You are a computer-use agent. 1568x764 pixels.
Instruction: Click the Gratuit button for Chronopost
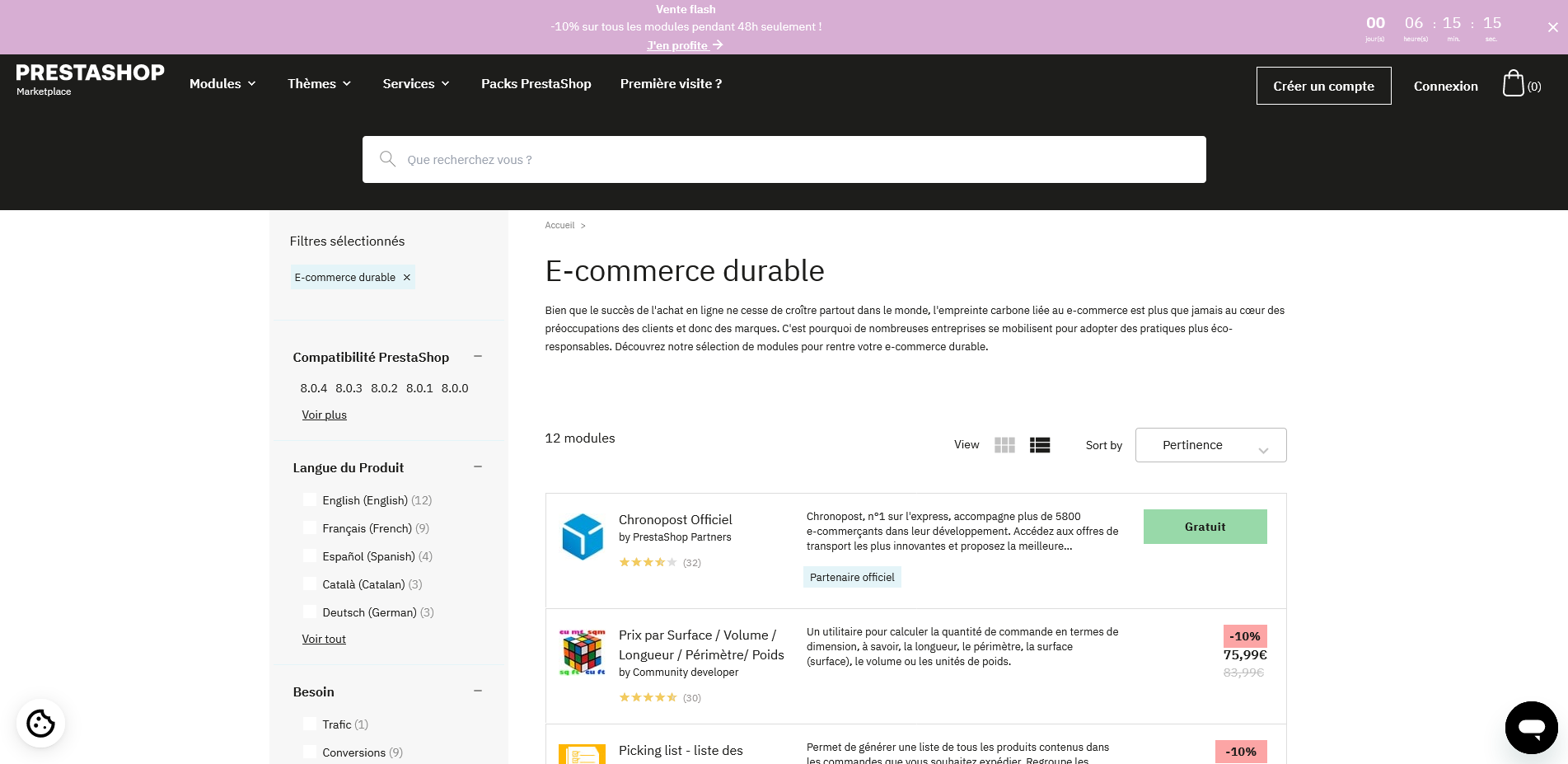point(1205,527)
